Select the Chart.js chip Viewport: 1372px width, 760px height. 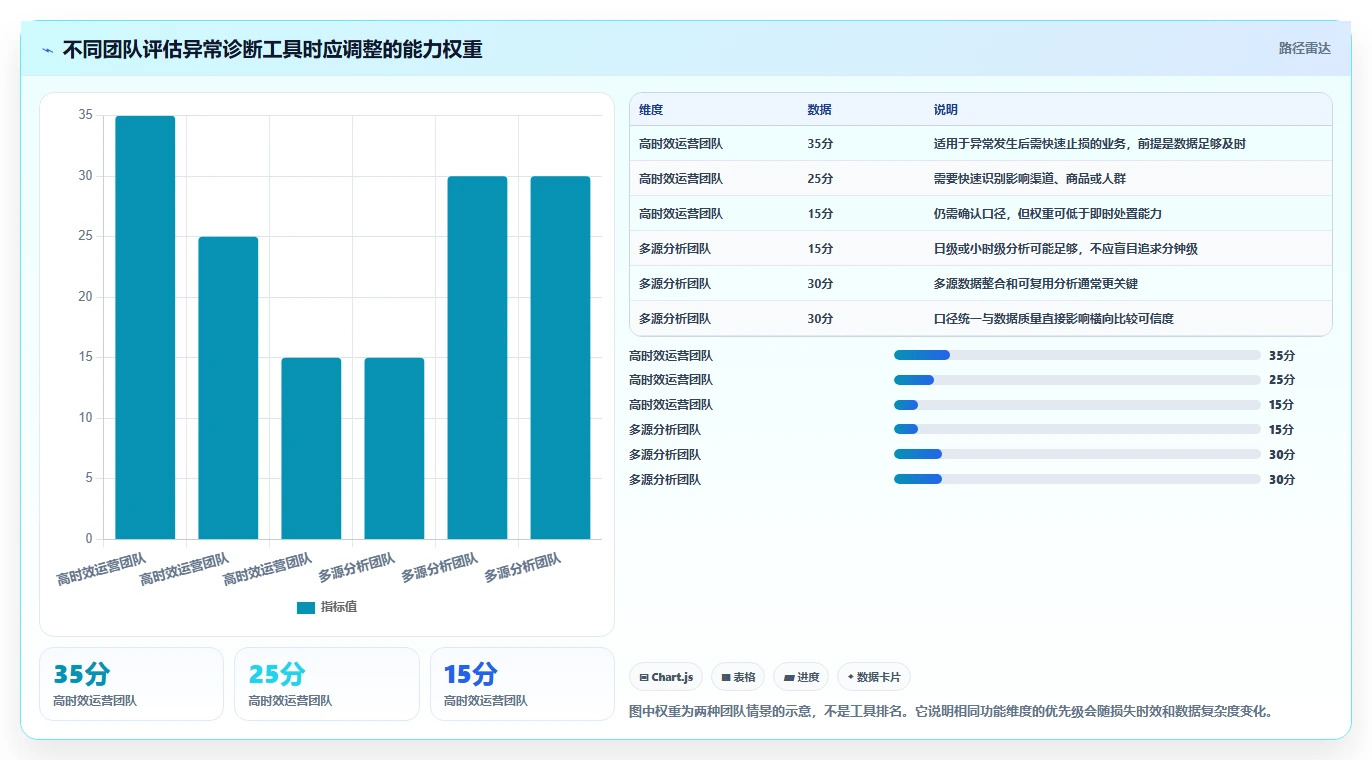[x=666, y=677]
